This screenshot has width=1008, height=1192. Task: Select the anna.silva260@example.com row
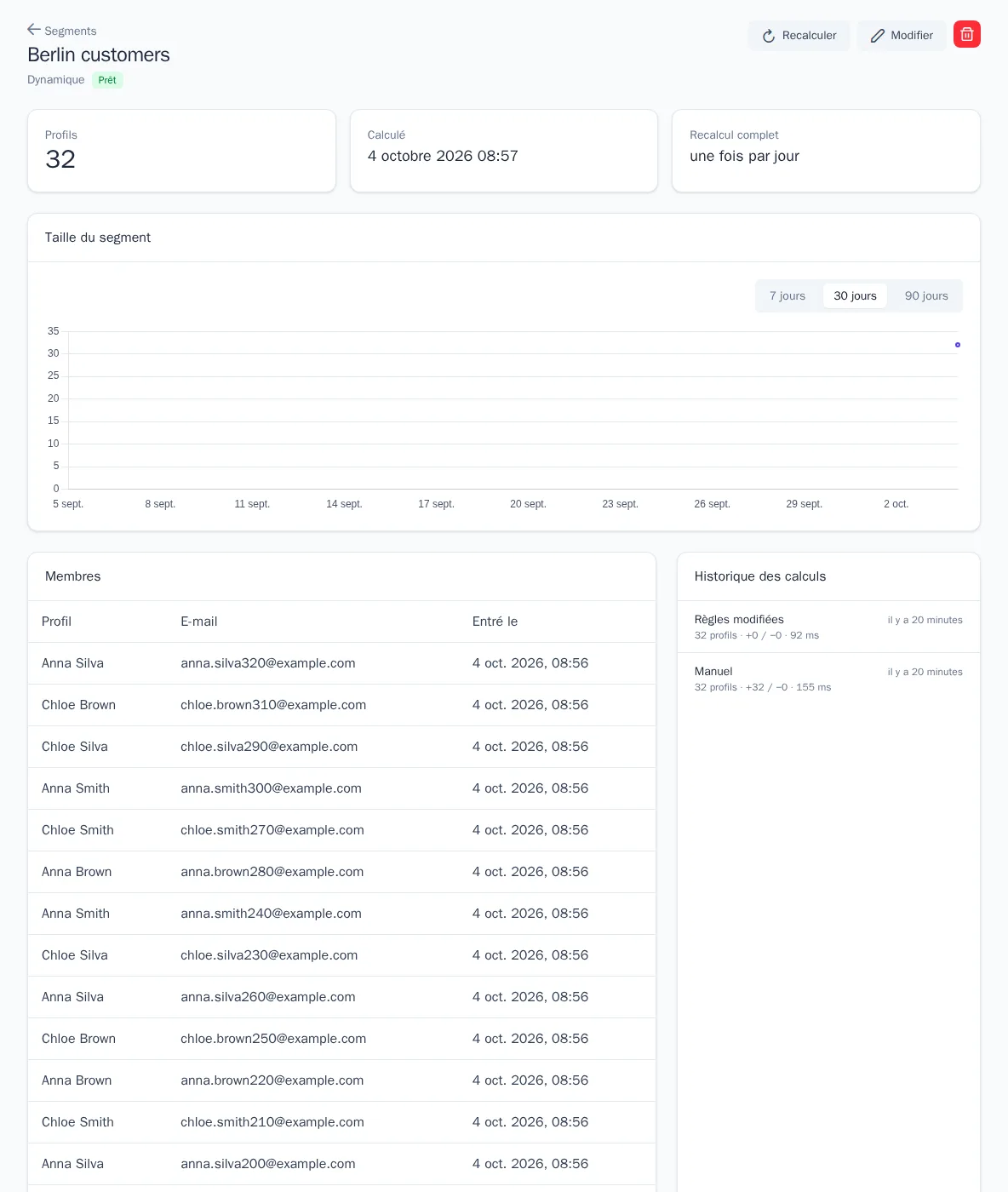click(x=341, y=997)
